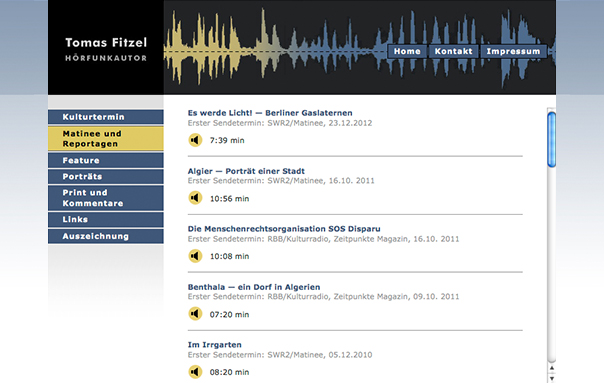Play the SOS Disparu report audio
Screen dimensions: 604x383
pyautogui.click(x=195, y=256)
